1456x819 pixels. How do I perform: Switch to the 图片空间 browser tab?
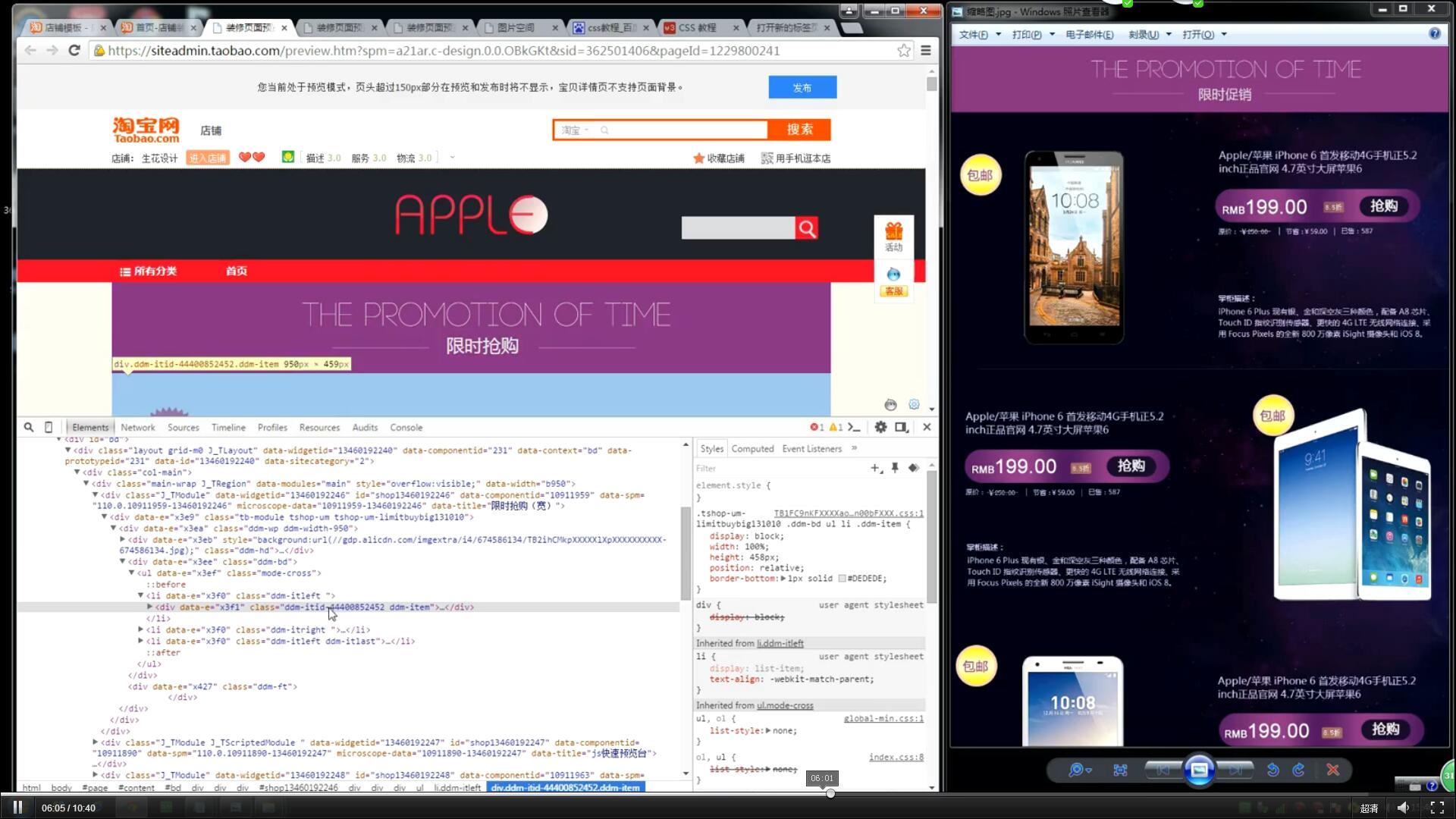[520, 27]
